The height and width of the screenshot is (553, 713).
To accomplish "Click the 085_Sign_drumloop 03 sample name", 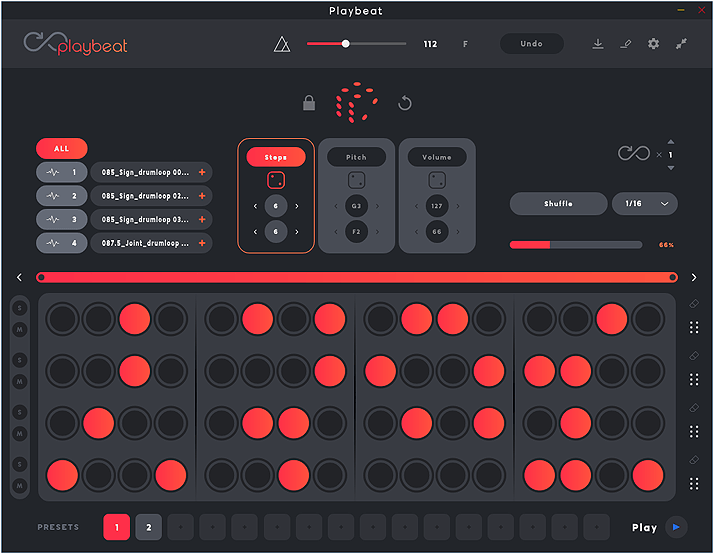I will pos(145,220).
